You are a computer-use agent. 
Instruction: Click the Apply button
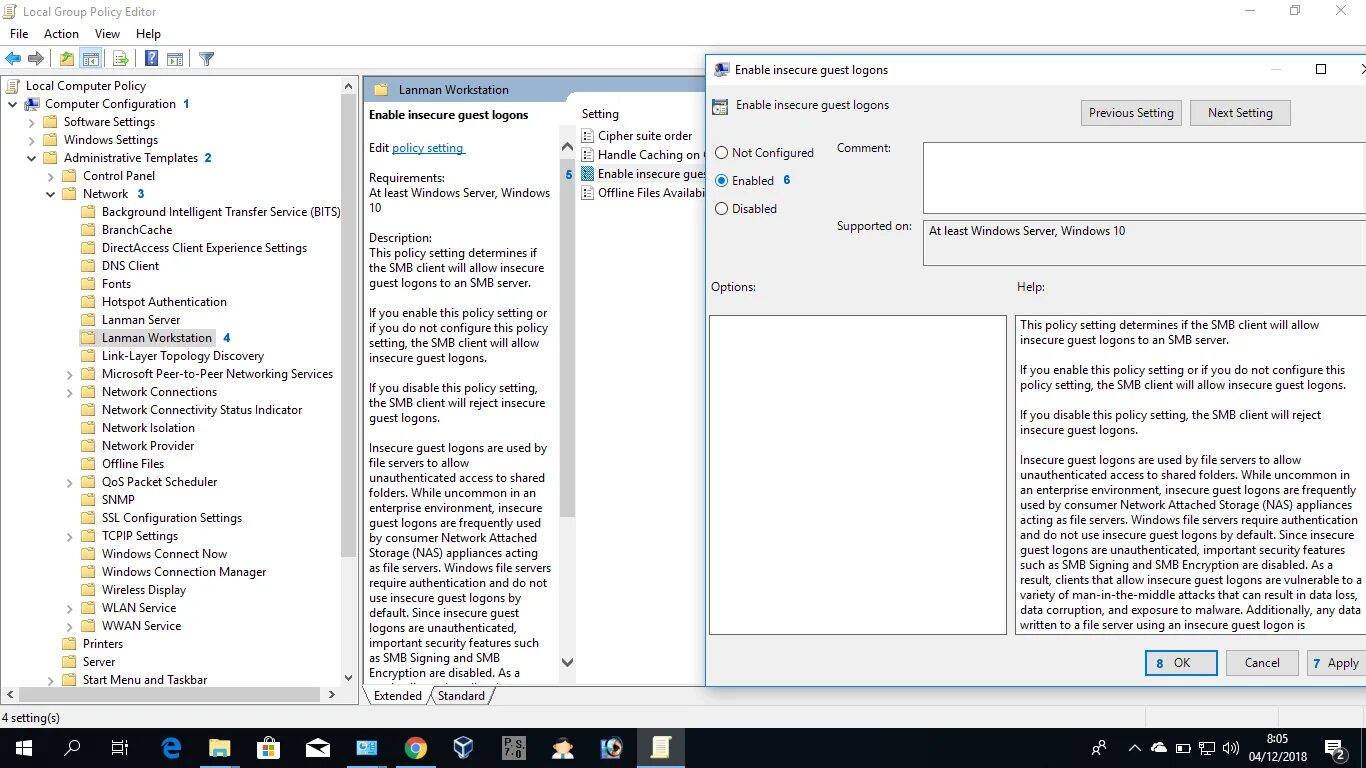1336,662
